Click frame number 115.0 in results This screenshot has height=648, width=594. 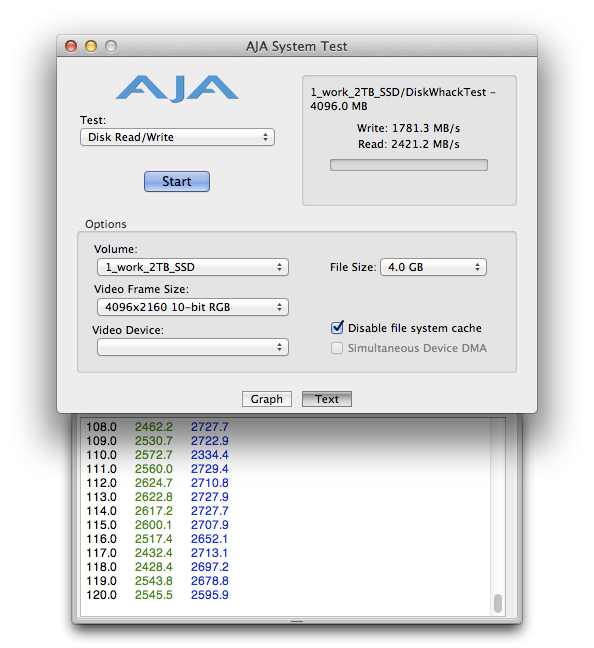101,525
